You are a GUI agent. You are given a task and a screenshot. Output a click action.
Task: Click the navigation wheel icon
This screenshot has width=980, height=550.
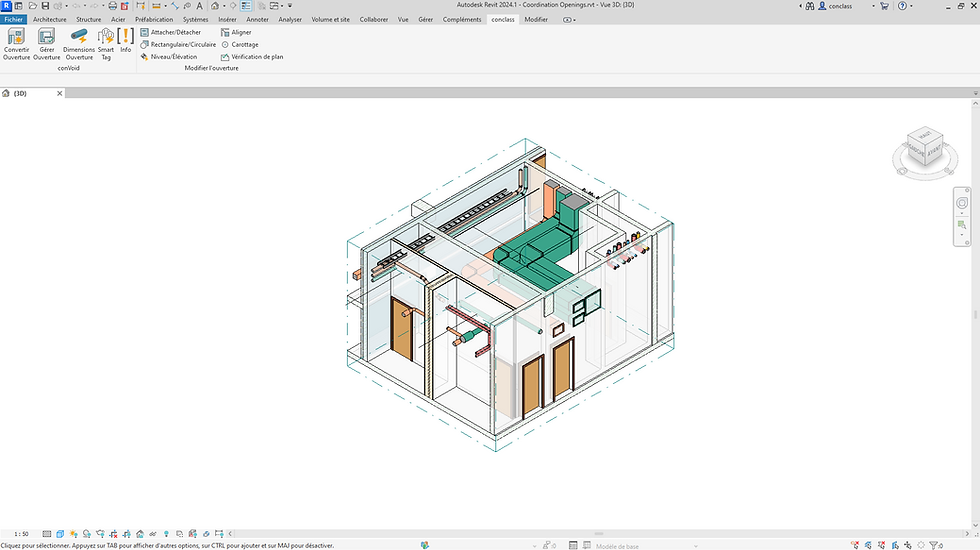tap(962, 203)
